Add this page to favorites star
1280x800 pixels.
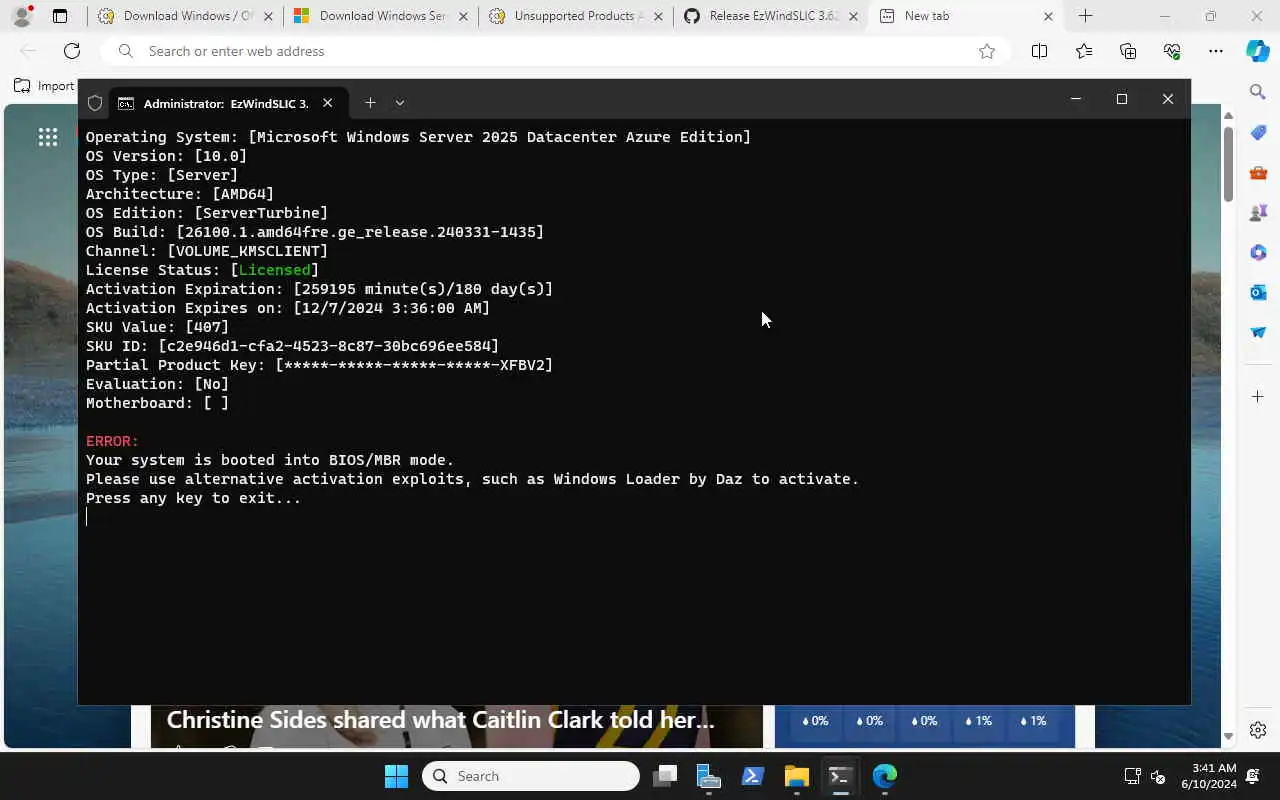click(x=987, y=51)
